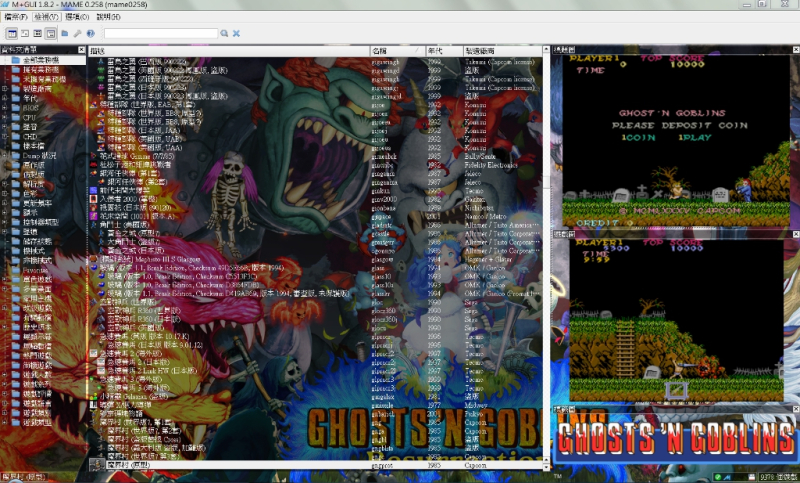The width and height of the screenshot is (800, 483).
Task: Click the blue help question mark icon
Action: coord(90,34)
